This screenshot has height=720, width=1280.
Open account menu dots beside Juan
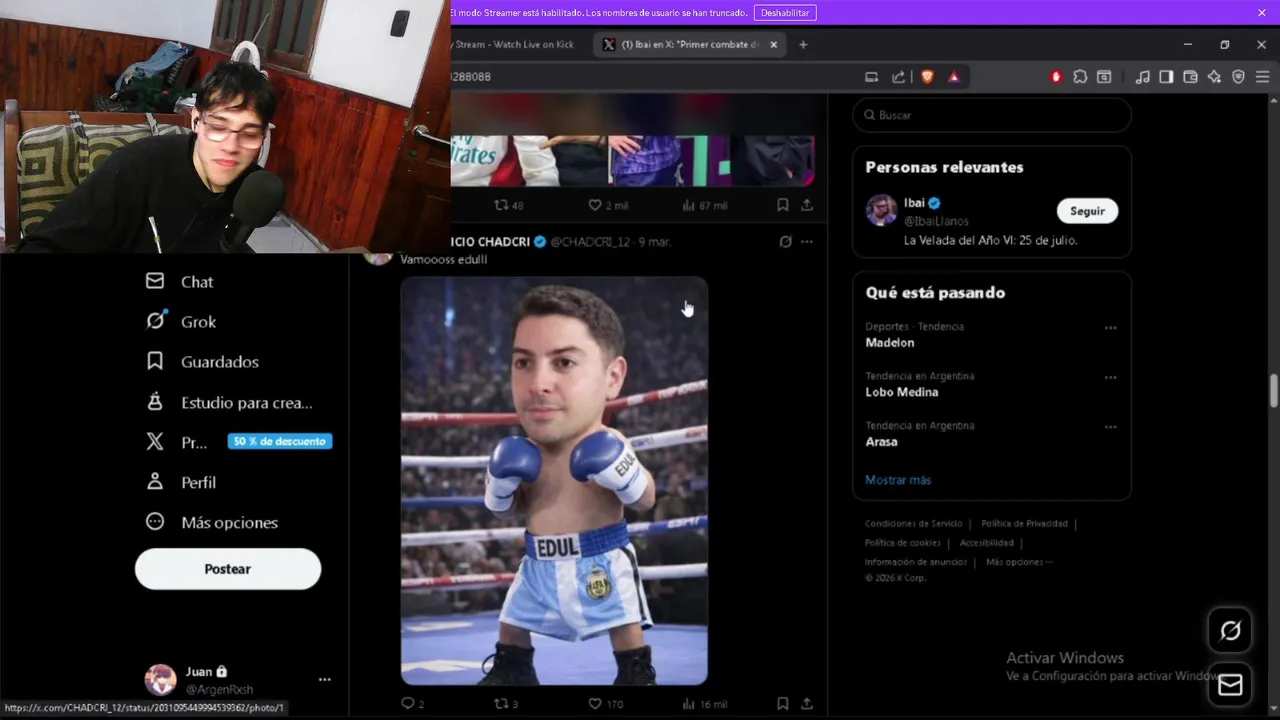[324, 680]
